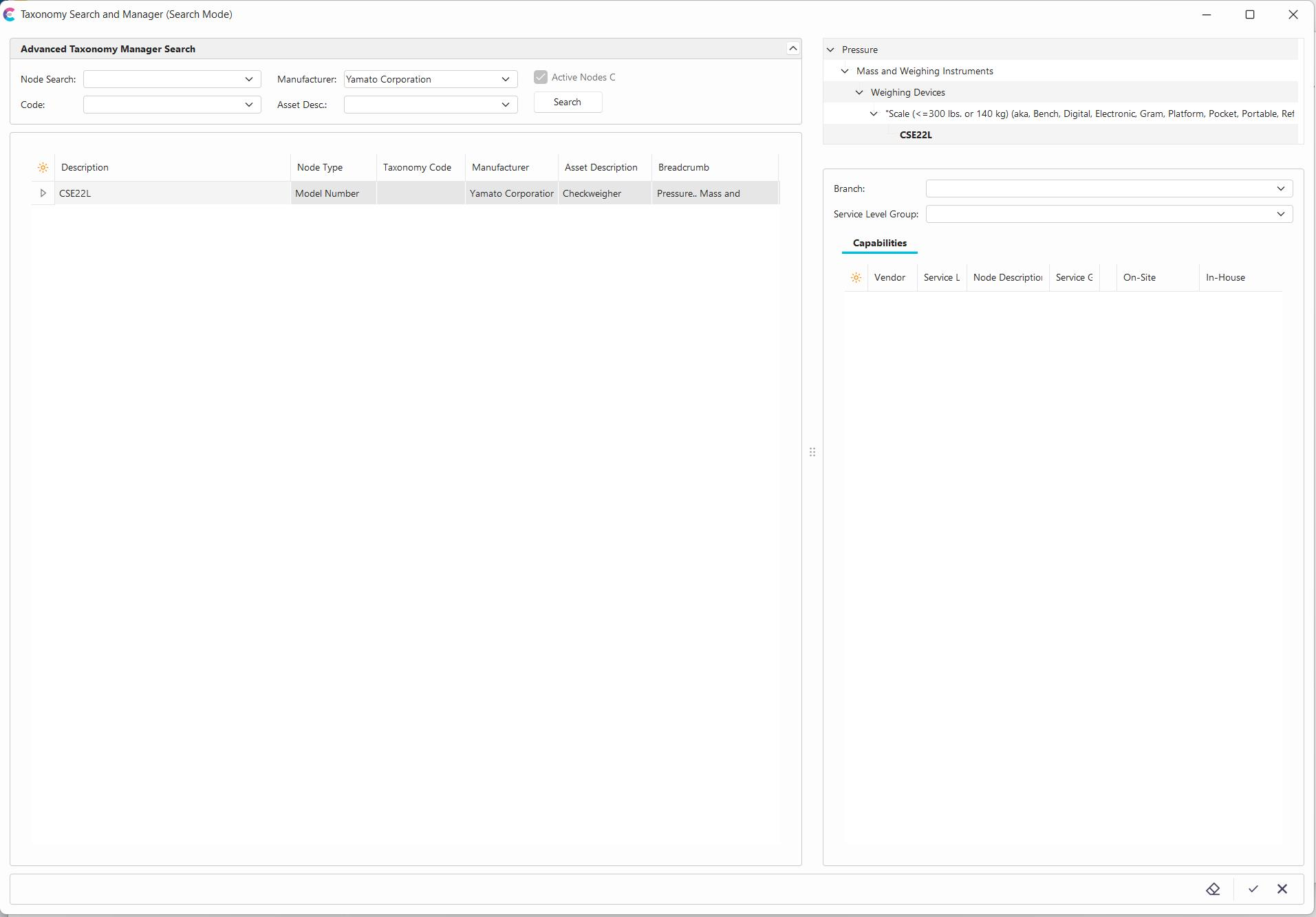Click the panel splitter grip handle
Screen dimensions: 1316x917
pyautogui.click(x=812, y=452)
